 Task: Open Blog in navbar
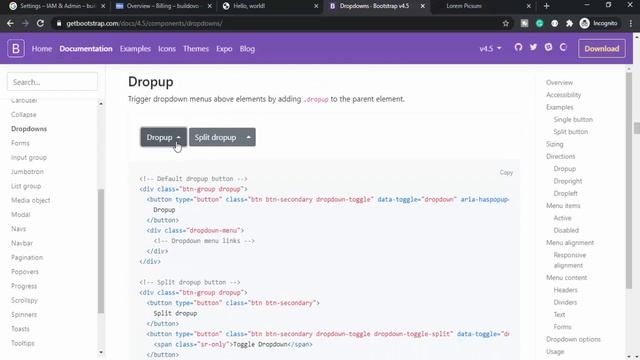pyautogui.click(x=247, y=49)
